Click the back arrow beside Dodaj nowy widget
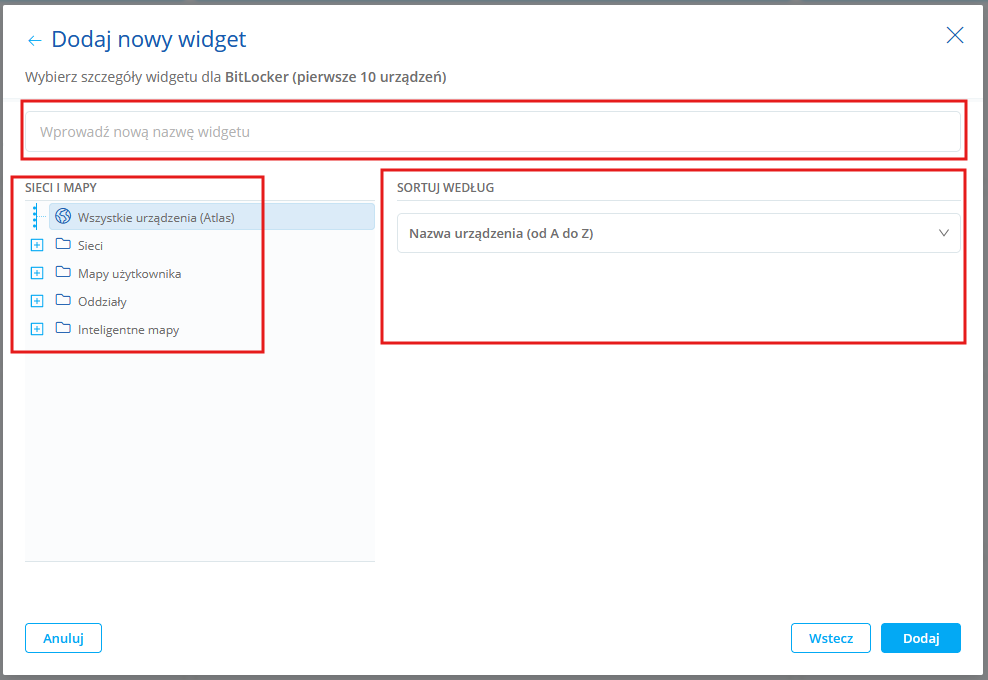This screenshot has height=680, width=988. click(35, 41)
